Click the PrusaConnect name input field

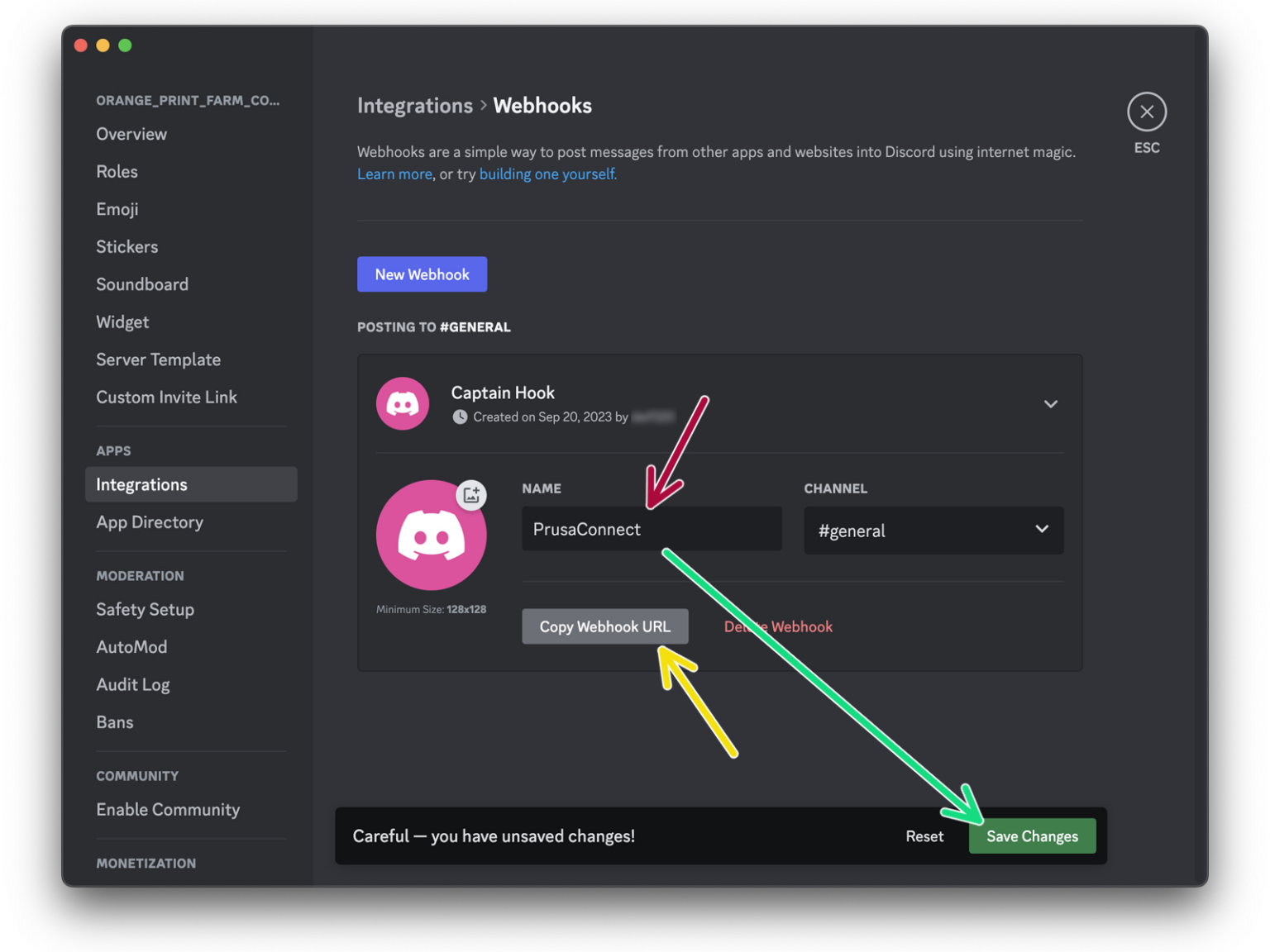[x=651, y=529]
